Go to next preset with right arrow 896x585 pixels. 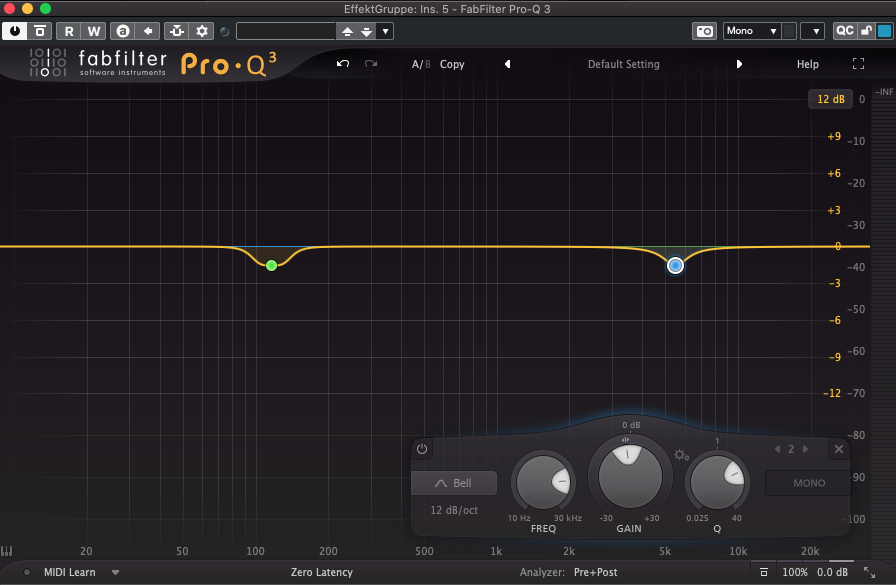[739, 64]
